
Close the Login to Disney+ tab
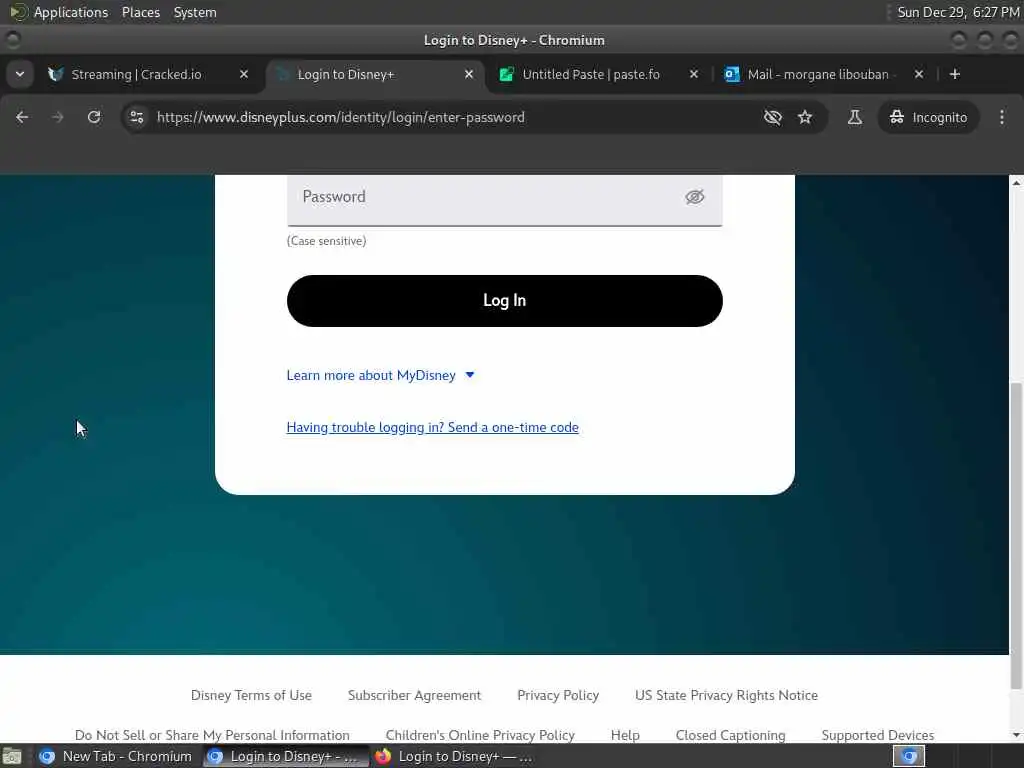coord(468,74)
